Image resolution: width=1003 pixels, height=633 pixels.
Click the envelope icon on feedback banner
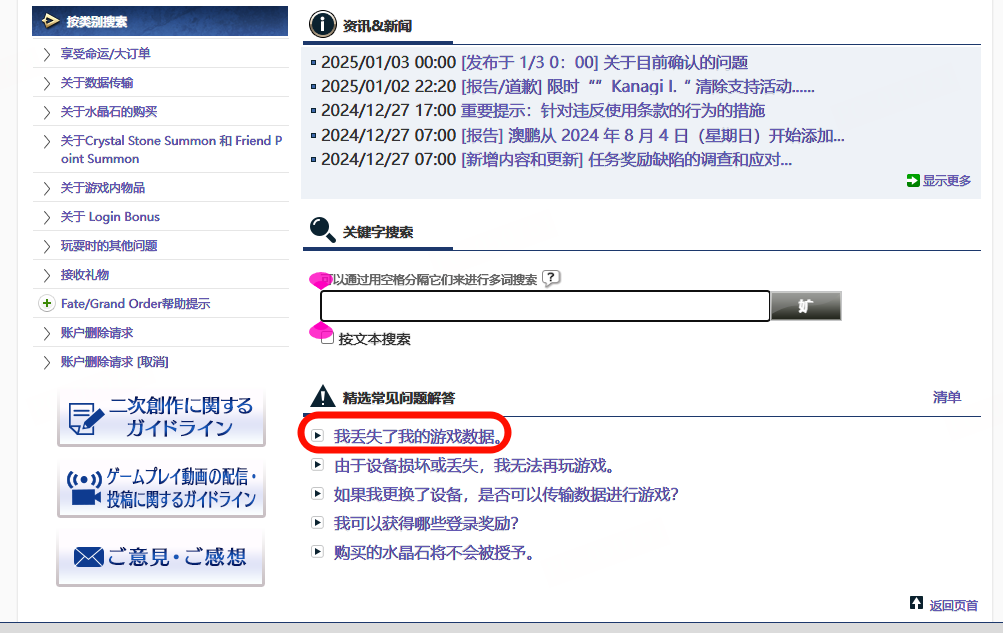pyautogui.click(x=88, y=558)
